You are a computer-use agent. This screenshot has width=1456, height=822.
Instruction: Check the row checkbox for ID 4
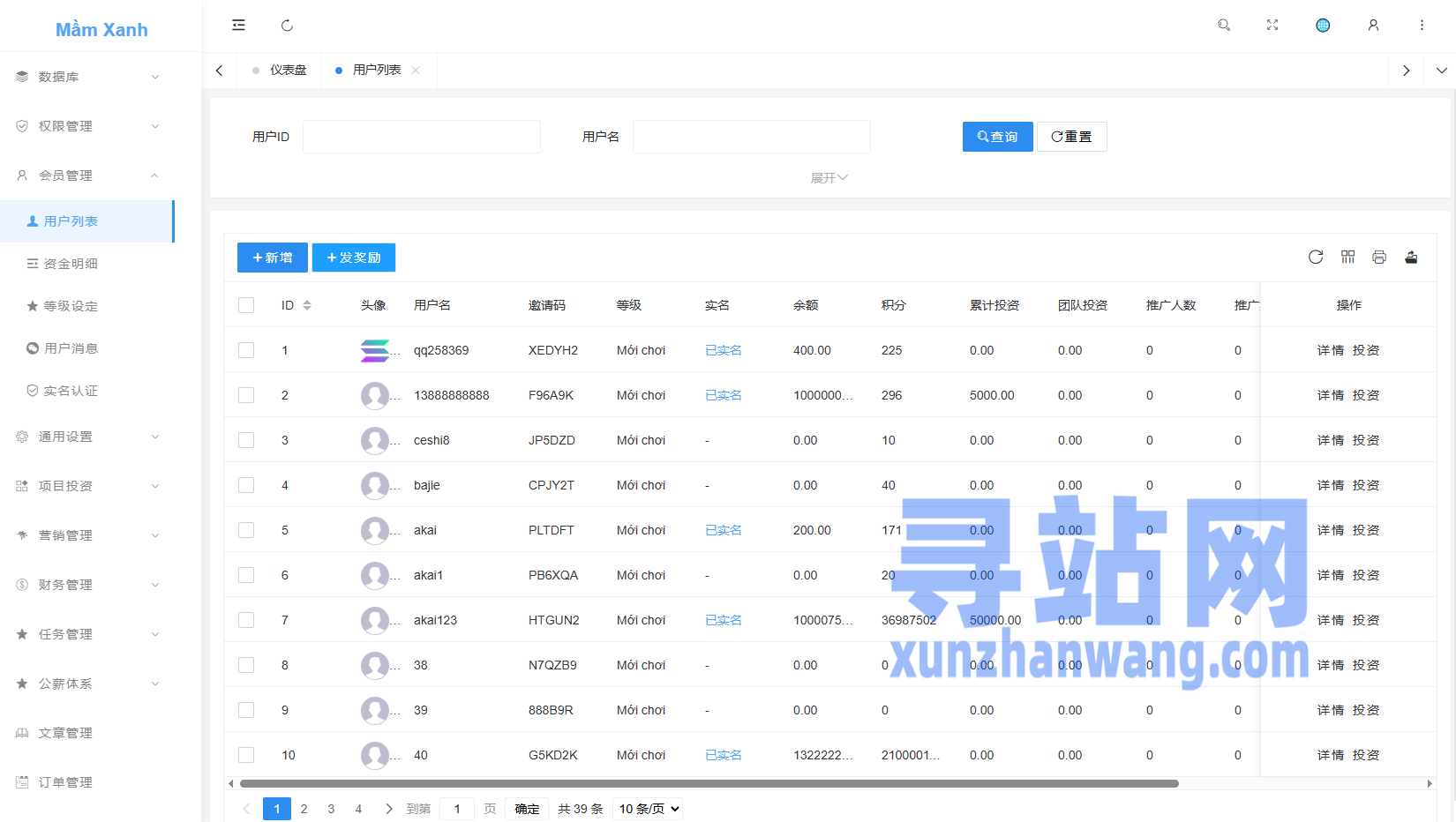click(246, 485)
